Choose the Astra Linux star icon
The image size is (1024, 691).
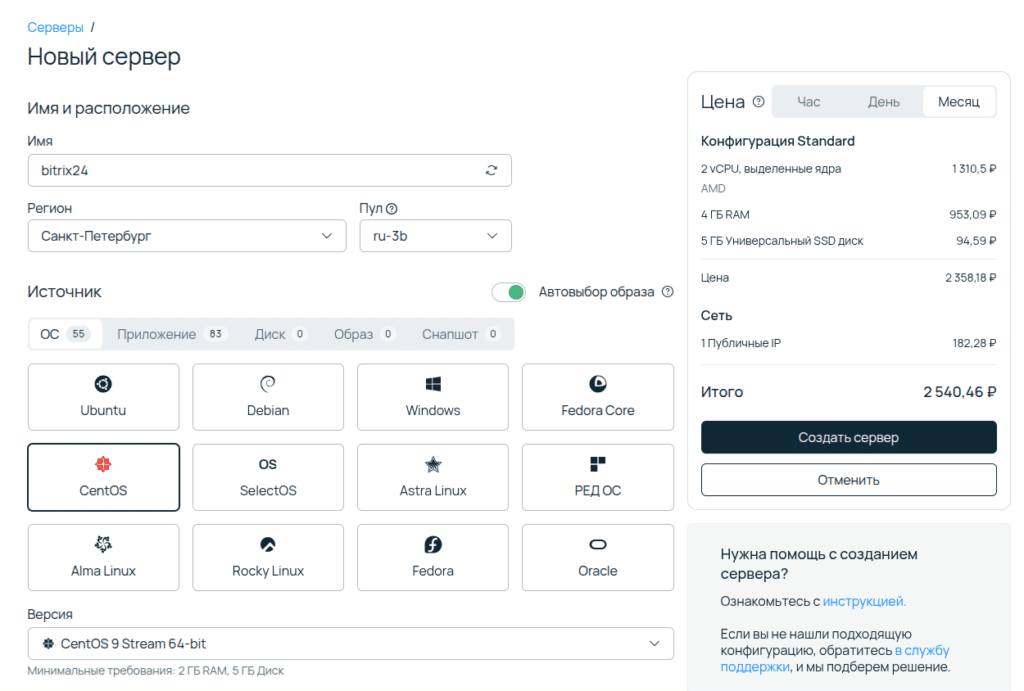pyautogui.click(x=433, y=464)
